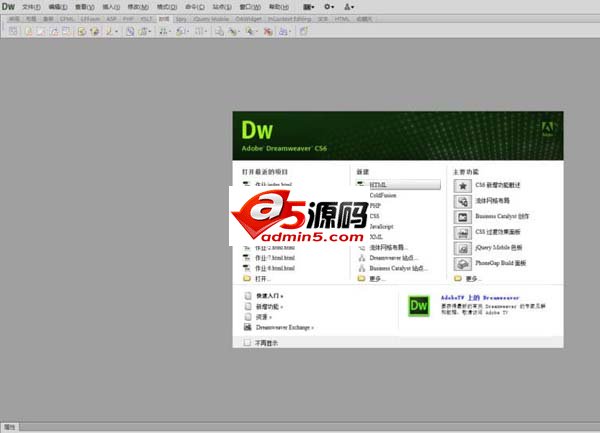Screen dimensions: 600x433
Task: Click the 属性 panel tab at bottom
Action: (x=10, y=427)
